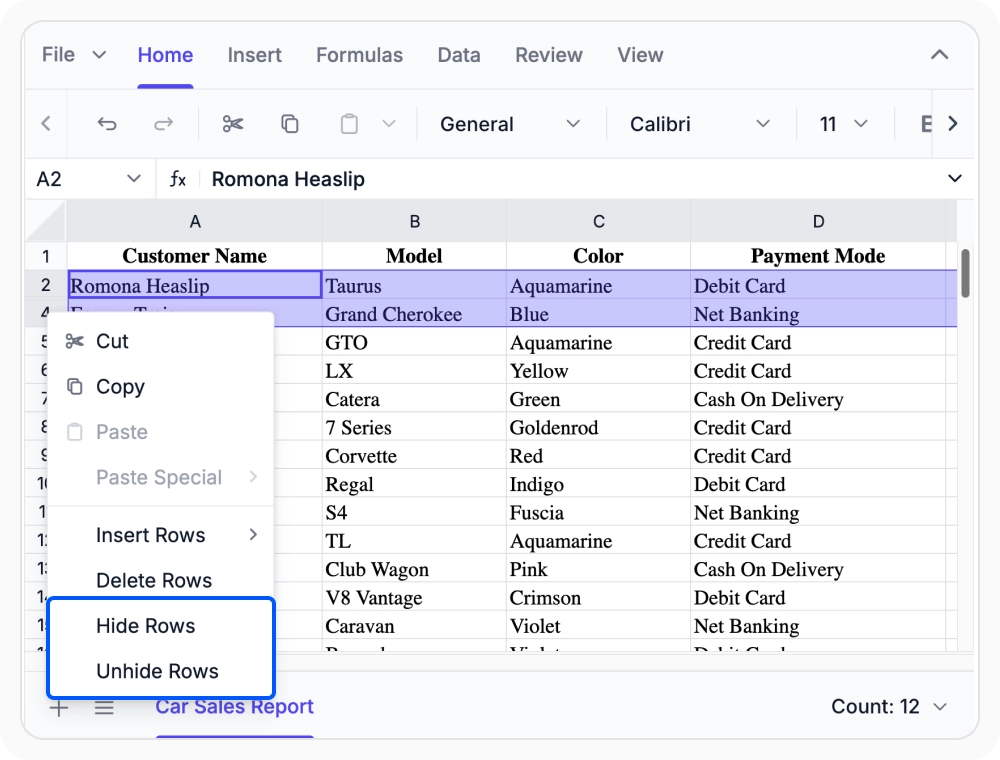The width and height of the screenshot is (1000, 760).
Task: Switch to the Home tab
Action: coord(165,55)
